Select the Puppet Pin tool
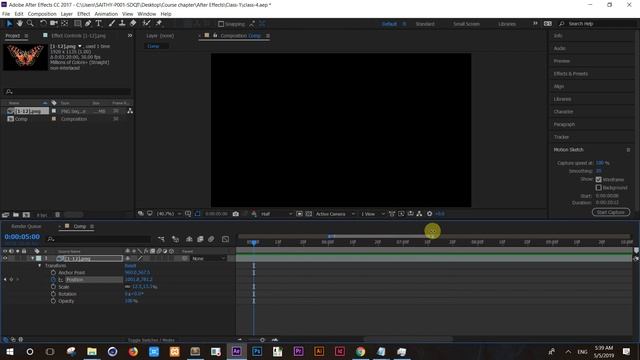The width and height of the screenshot is (640, 360). tap(159, 24)
